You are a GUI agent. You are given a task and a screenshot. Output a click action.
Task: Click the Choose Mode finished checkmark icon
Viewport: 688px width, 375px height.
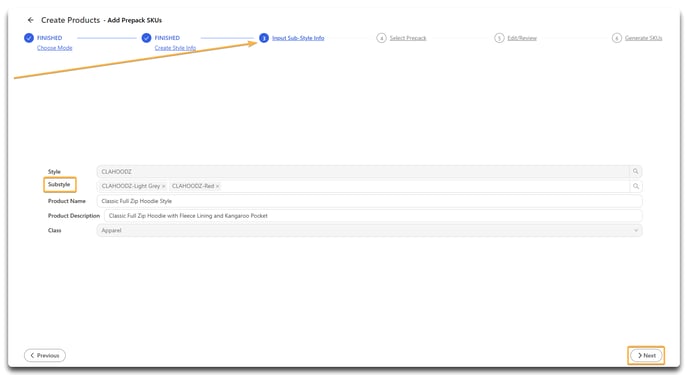coord(29,38)
